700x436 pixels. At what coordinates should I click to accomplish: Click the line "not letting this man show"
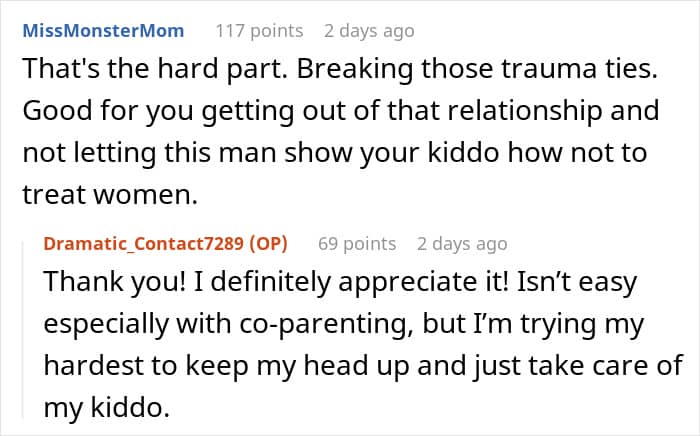click(x=335, y=153)
